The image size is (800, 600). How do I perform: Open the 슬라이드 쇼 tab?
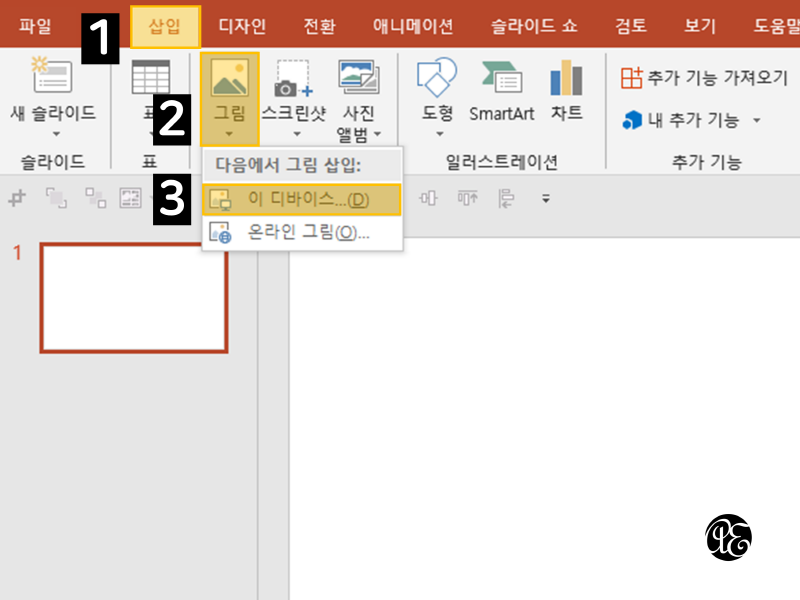(x=534, y=26)
